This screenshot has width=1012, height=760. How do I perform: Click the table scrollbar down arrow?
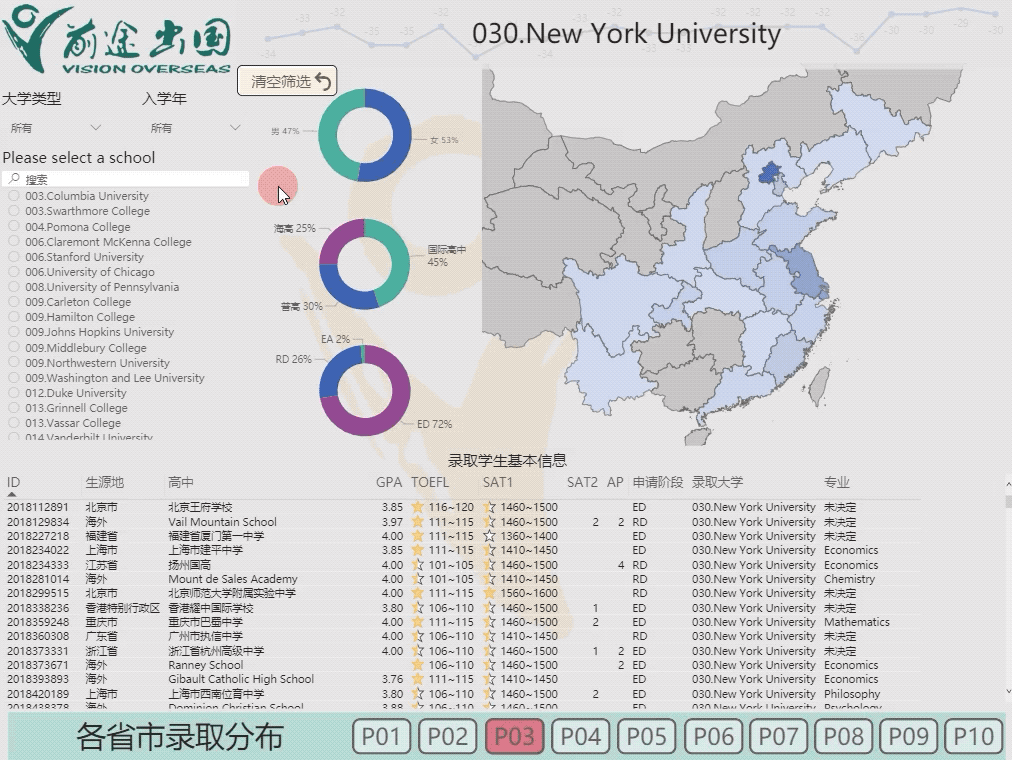(1005, 691)
